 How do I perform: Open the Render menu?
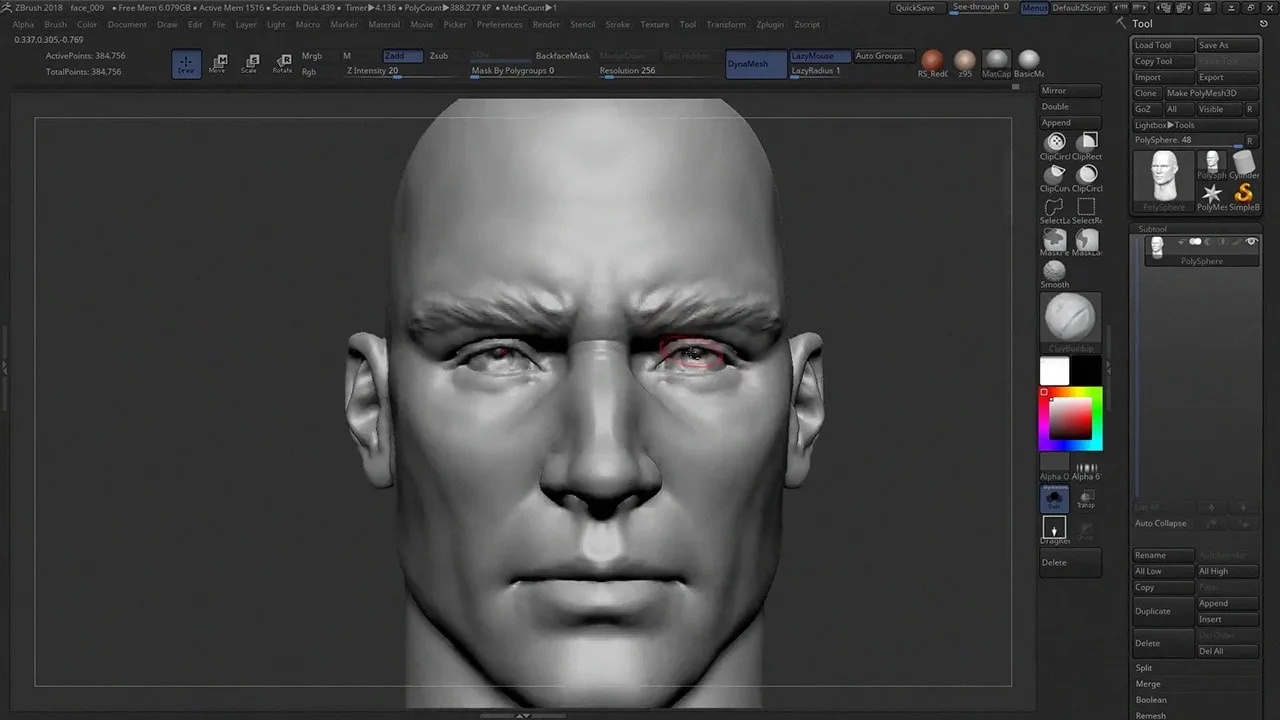point(546,24)
